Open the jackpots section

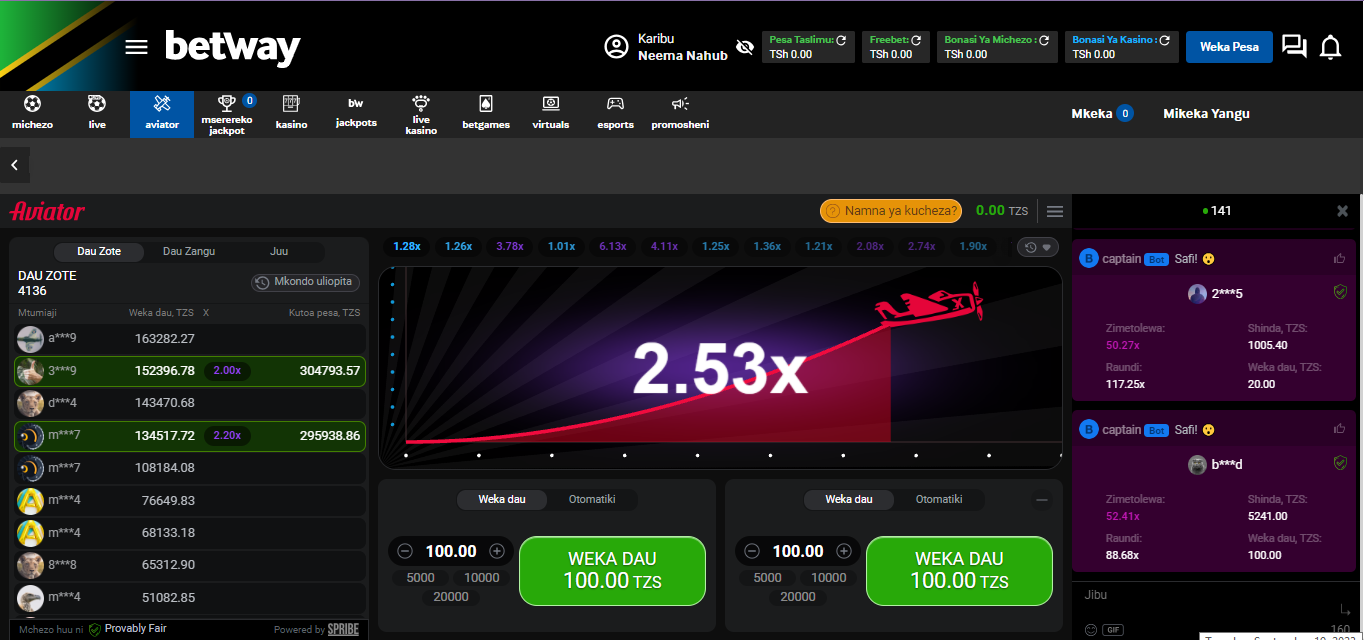click(x=356, y=113)
